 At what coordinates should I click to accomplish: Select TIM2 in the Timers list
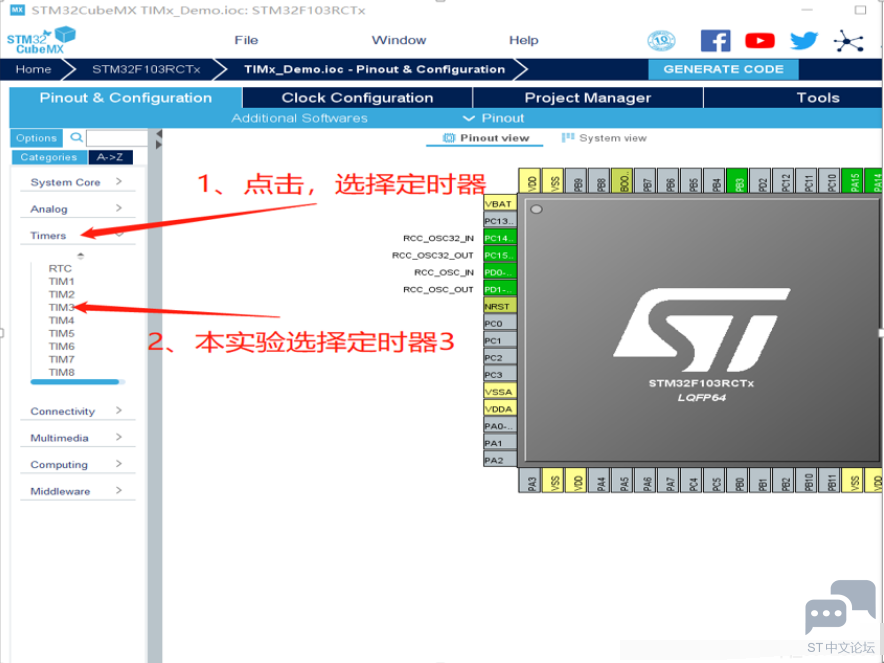pos(61,294)
